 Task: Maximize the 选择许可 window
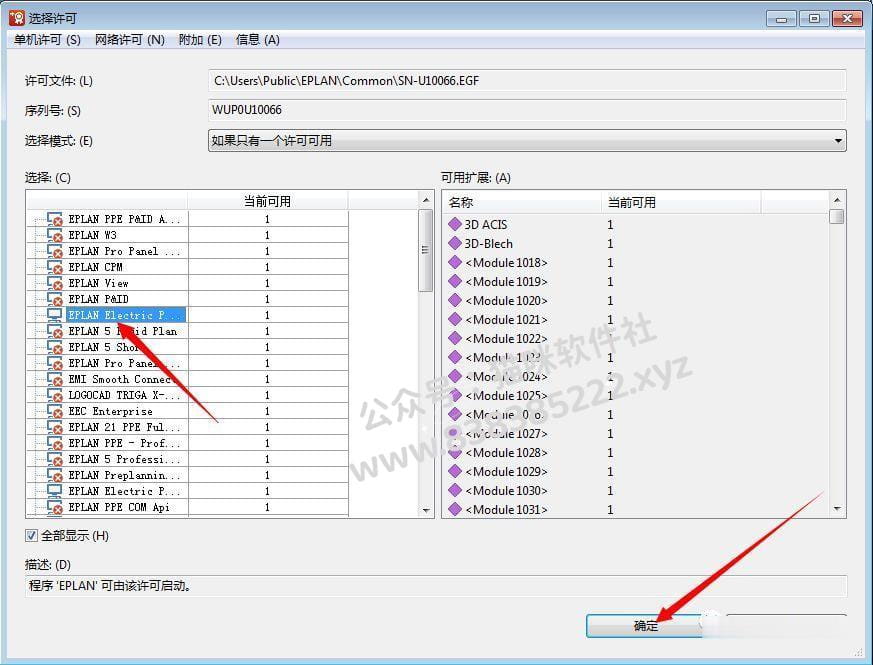click(813, 18)
